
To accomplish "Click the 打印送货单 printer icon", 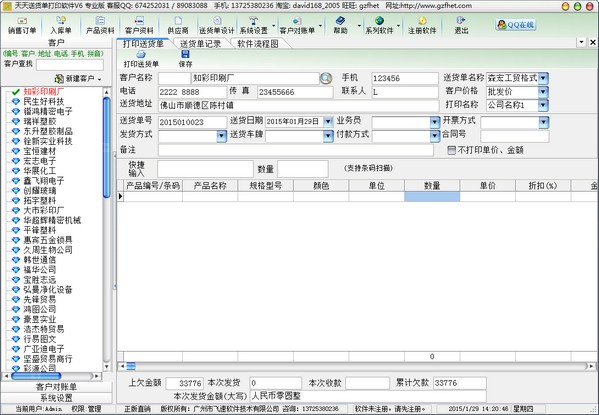I will [x=141, y=54].
